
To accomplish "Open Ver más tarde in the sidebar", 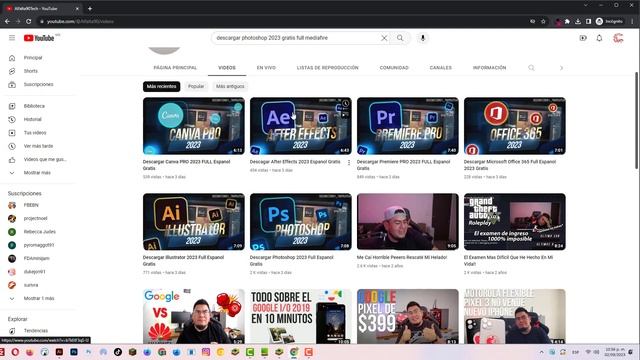I will click(x=39, y=146).
